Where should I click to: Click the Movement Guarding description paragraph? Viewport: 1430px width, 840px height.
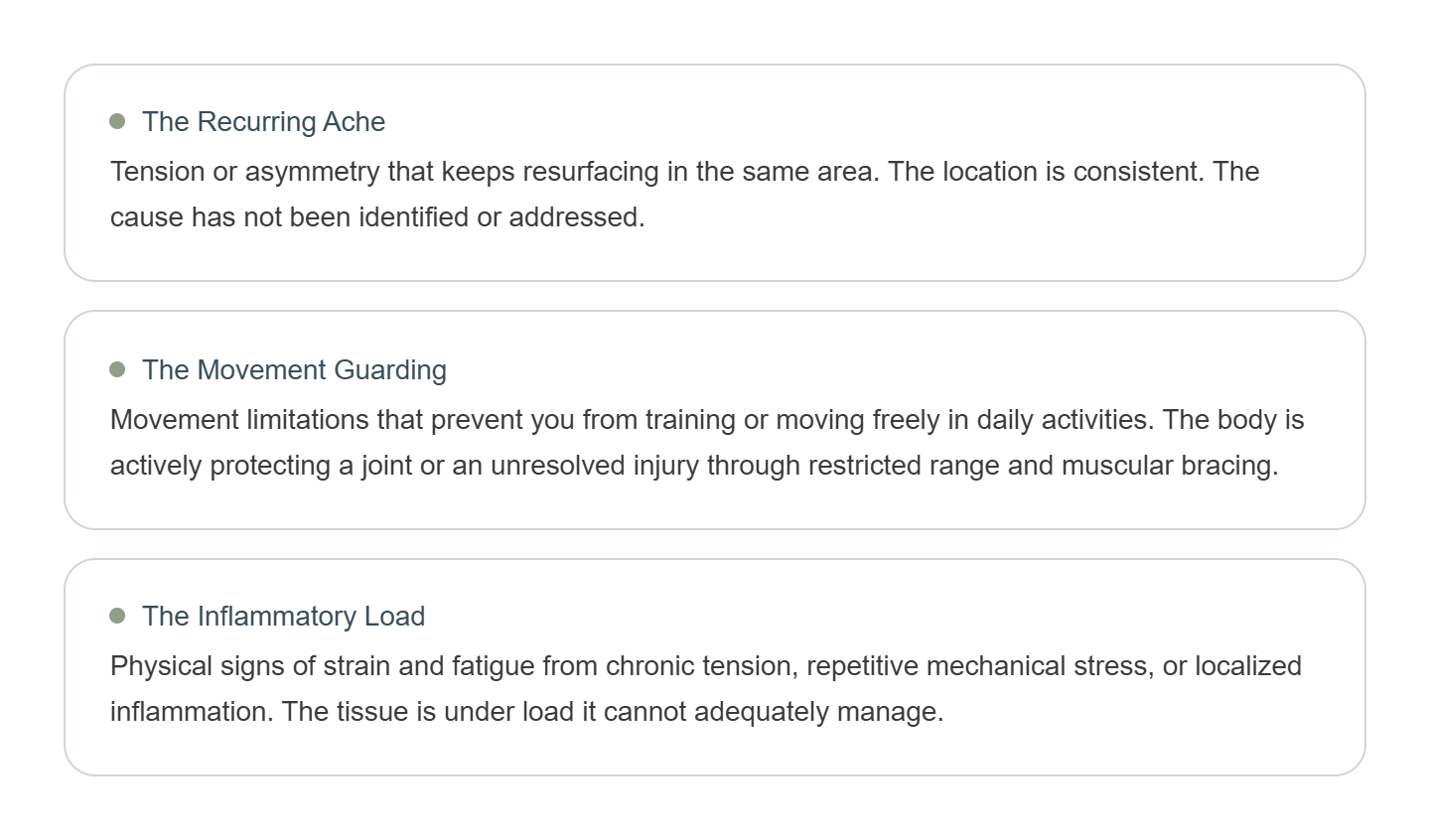[x=707, y=442]
